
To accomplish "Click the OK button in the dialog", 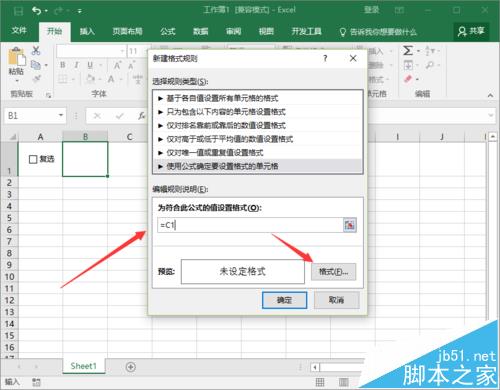I will (284, 300).
